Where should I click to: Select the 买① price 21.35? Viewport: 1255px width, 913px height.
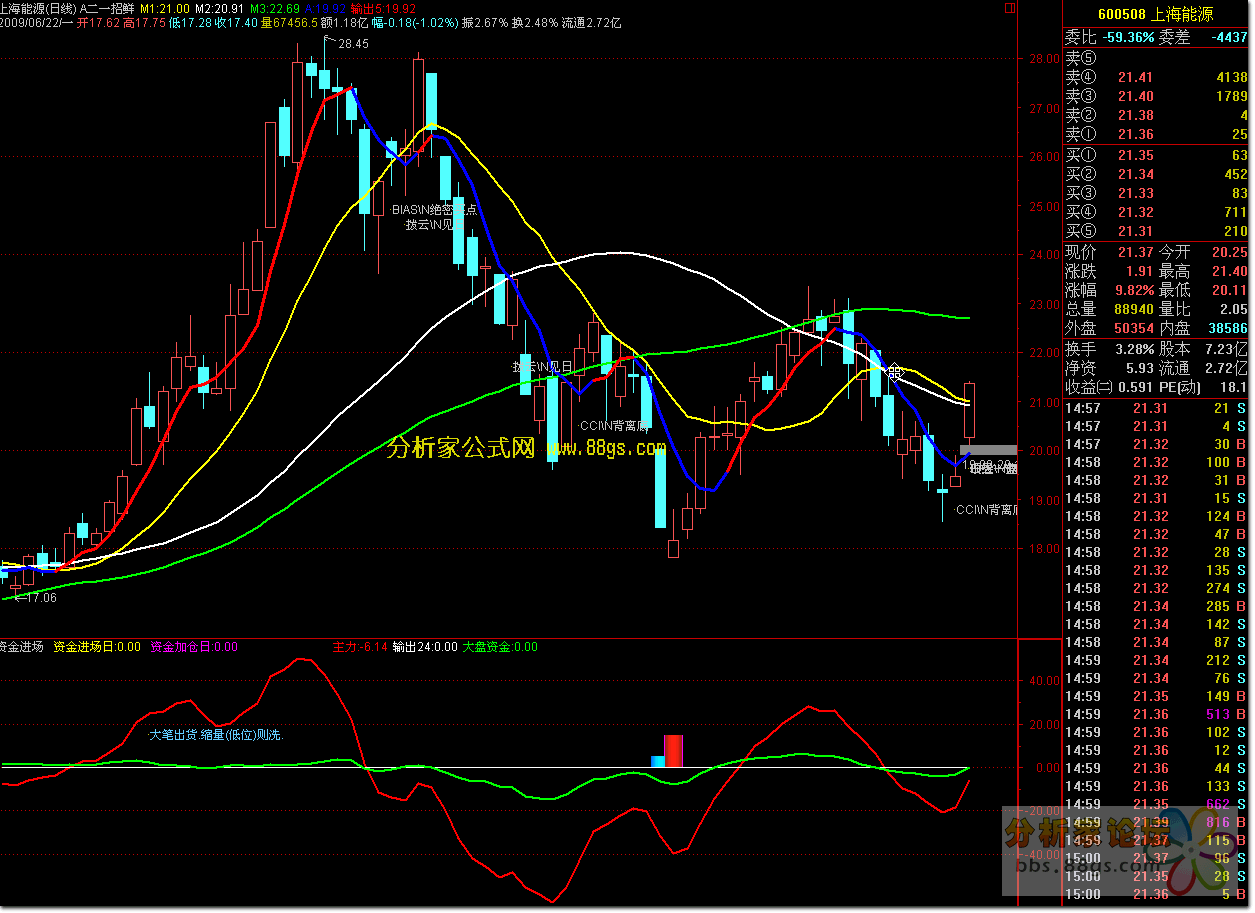point(1135,155)
